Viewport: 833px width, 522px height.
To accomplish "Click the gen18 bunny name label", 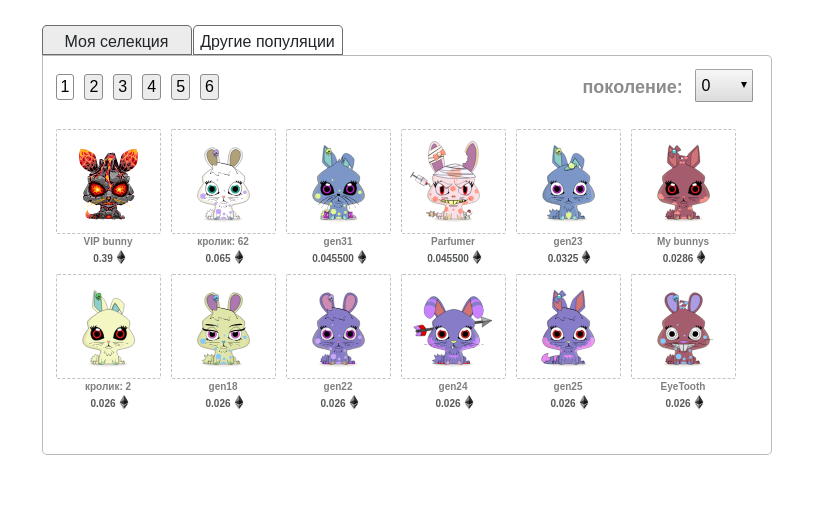I will 223,387.
